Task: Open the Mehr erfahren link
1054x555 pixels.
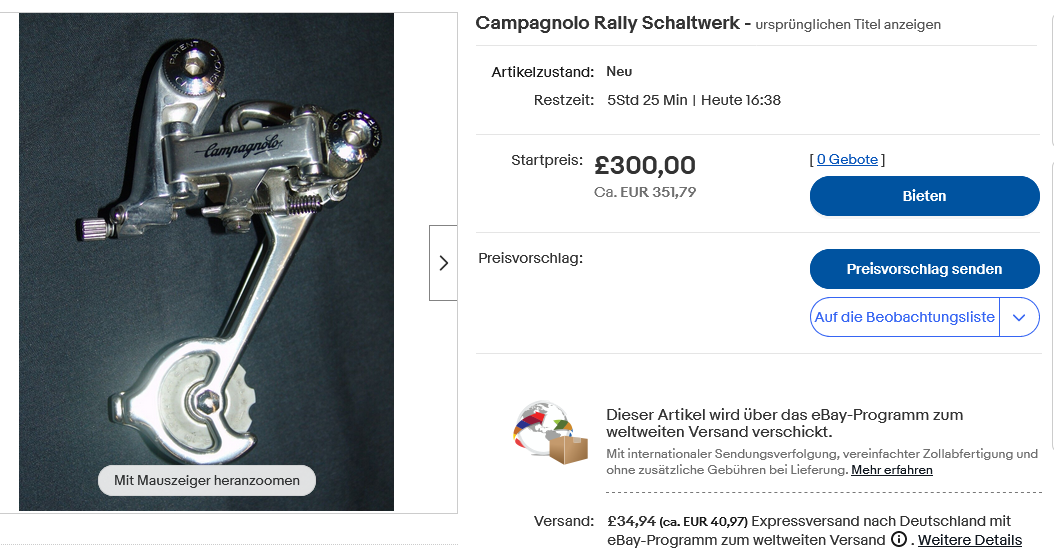Action: pyautogui.click(x=892, y=470)
